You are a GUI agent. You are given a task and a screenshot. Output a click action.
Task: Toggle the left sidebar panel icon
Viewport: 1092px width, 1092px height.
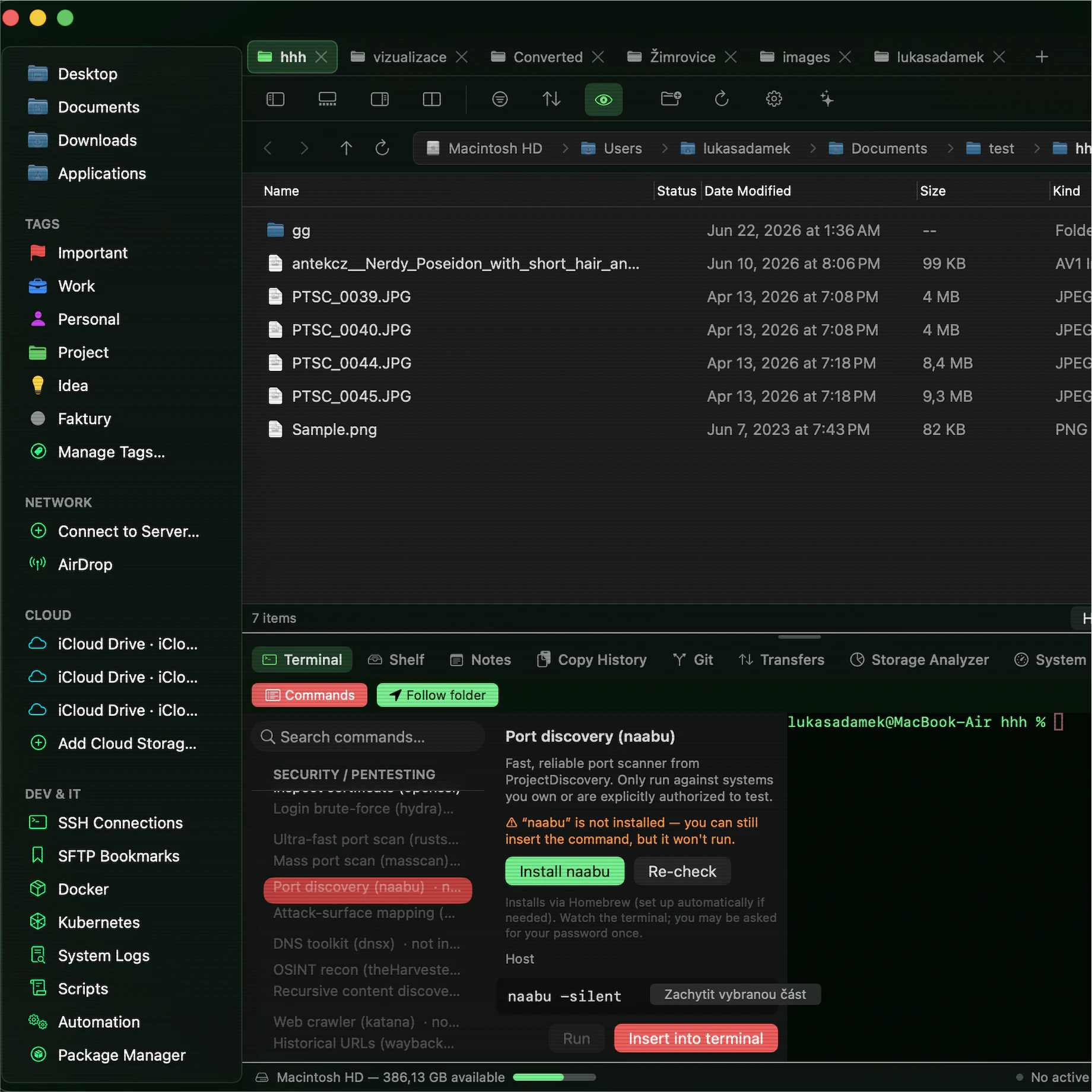(275, 99)
